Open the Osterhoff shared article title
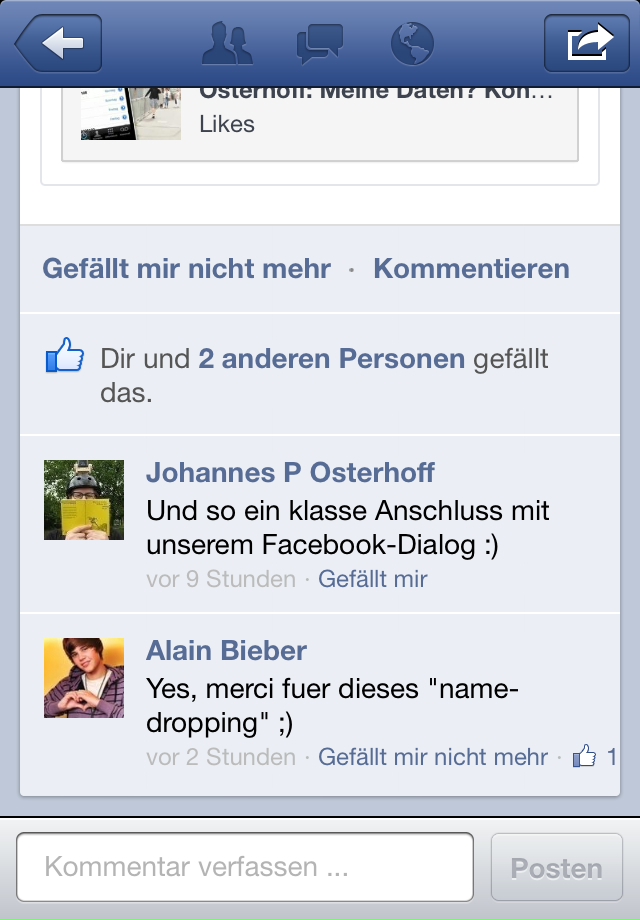This screenshot has width=640, height=920. point(376,93)
